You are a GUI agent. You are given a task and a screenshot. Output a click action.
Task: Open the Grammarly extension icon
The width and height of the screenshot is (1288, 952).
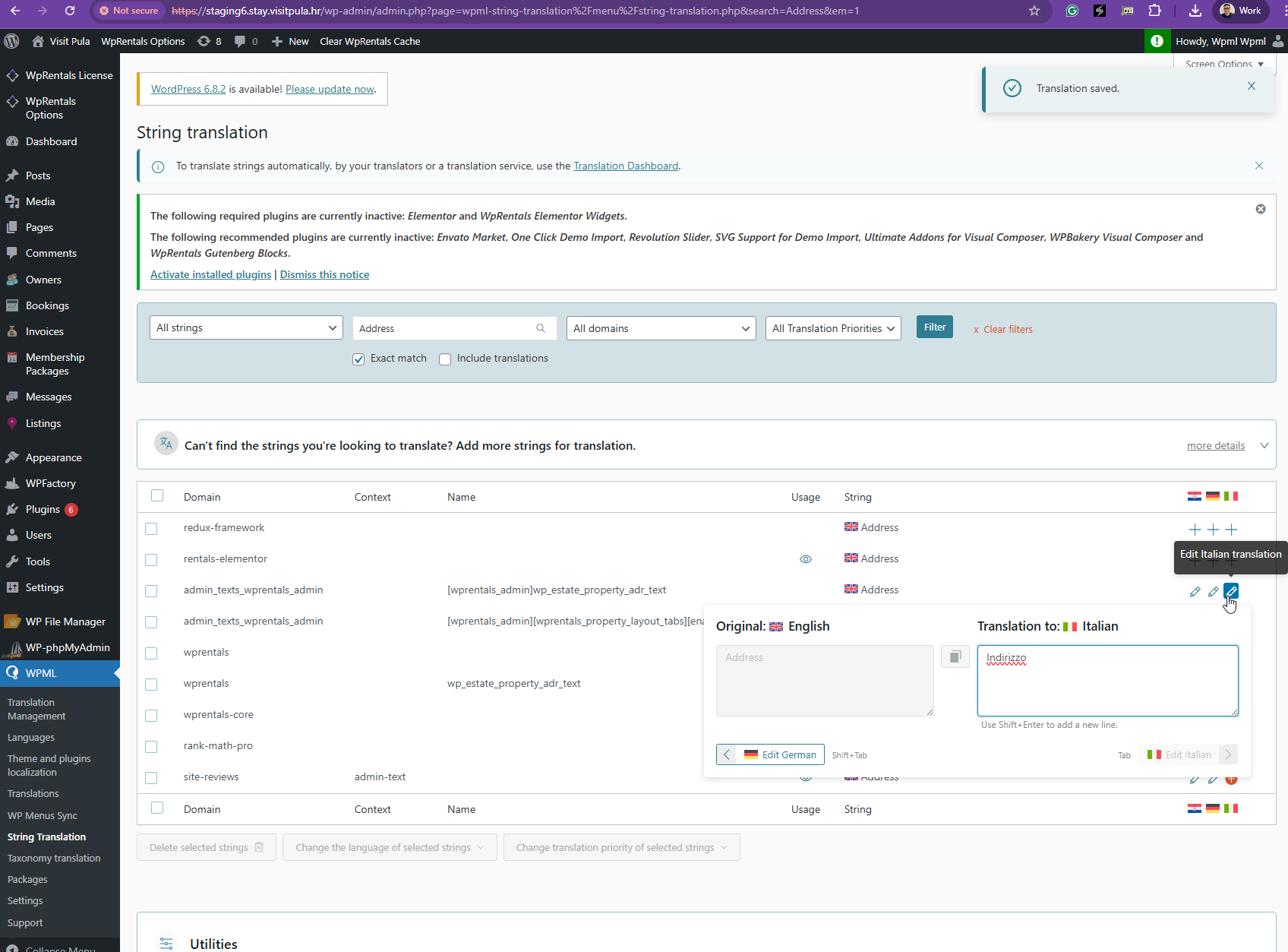[x=1072, y=11]
